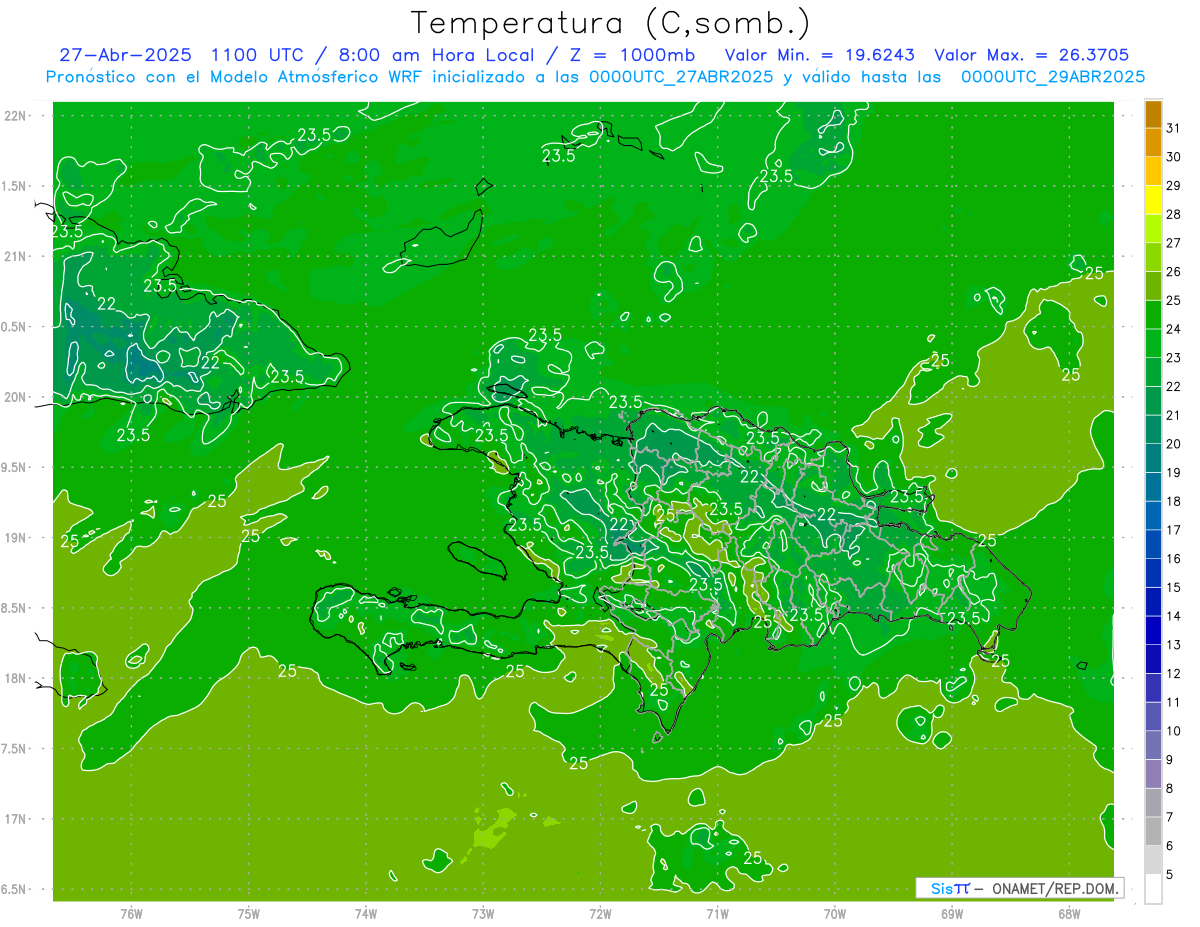Click the colorbar label '20'
This screenshot has width=1200, height=927.
coord(1174,444)
